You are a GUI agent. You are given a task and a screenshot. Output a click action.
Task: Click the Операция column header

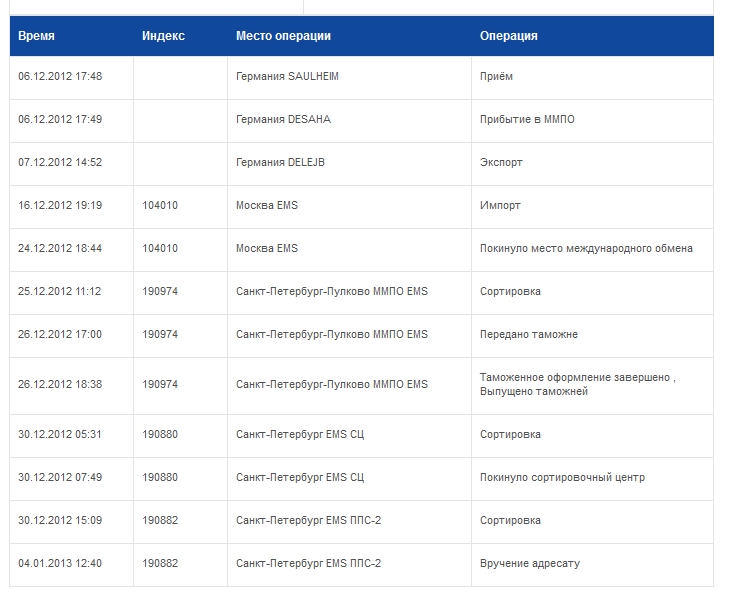click(x=509, y=36)
